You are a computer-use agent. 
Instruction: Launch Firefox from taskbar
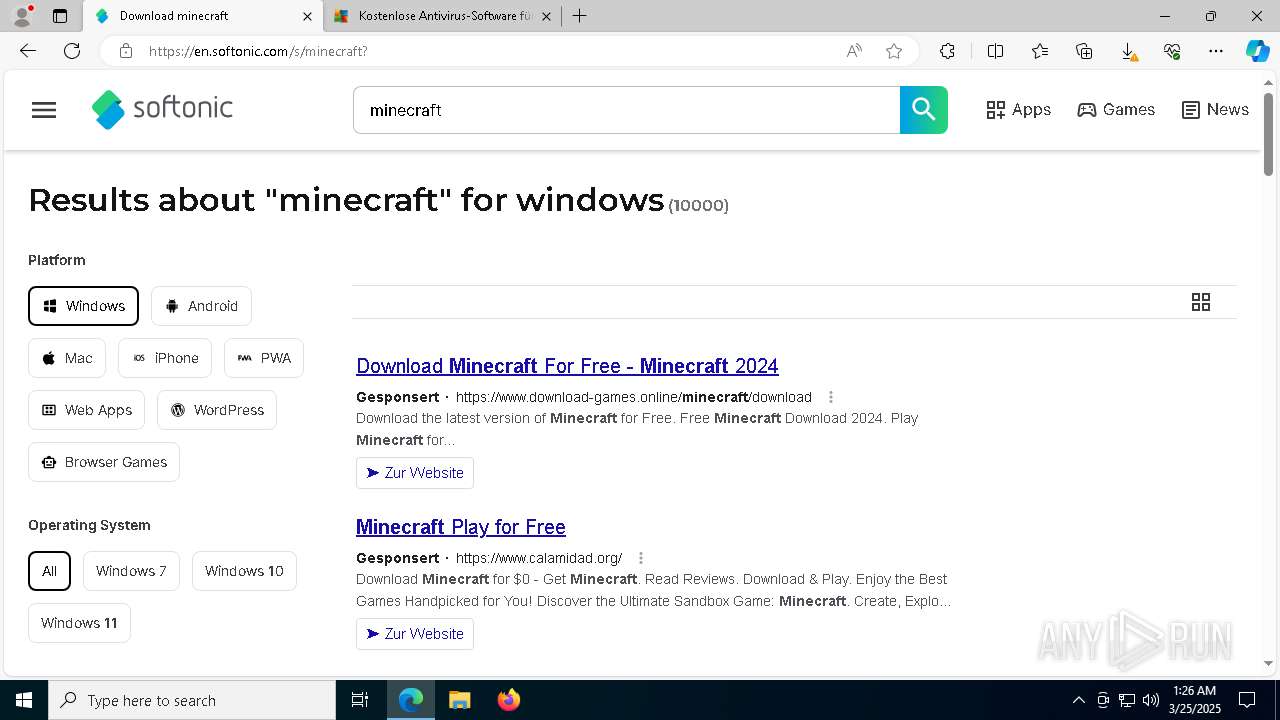(508, 700)
